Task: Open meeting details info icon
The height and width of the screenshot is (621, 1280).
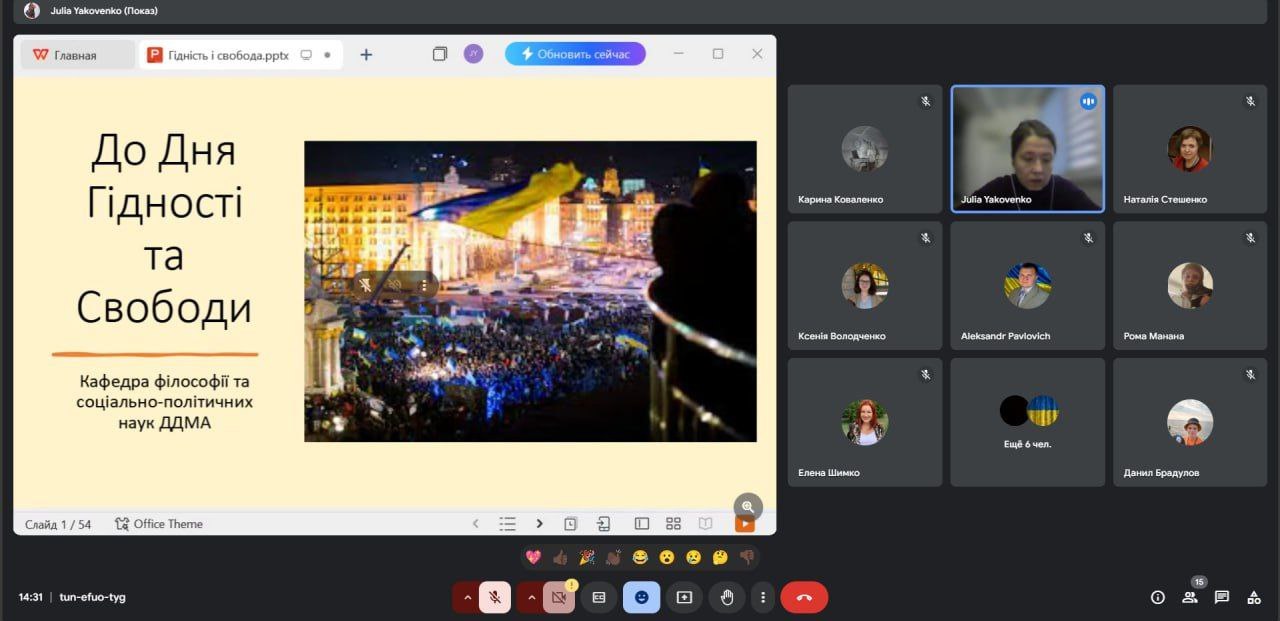Action: (x=1158, y=597)
